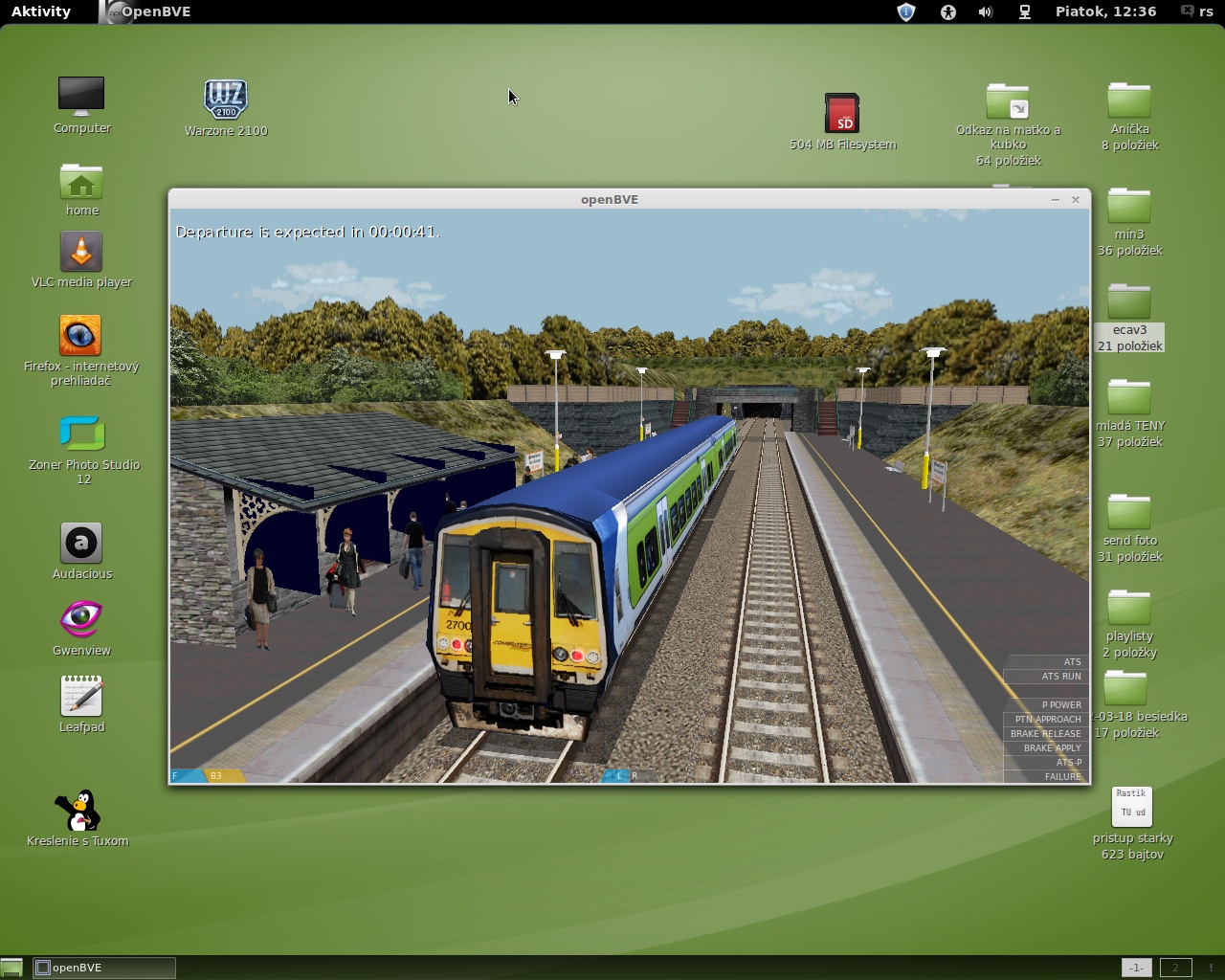1225x980 pixels.
Task: Click the departure expected message text
Action: [x=307, y=232]
